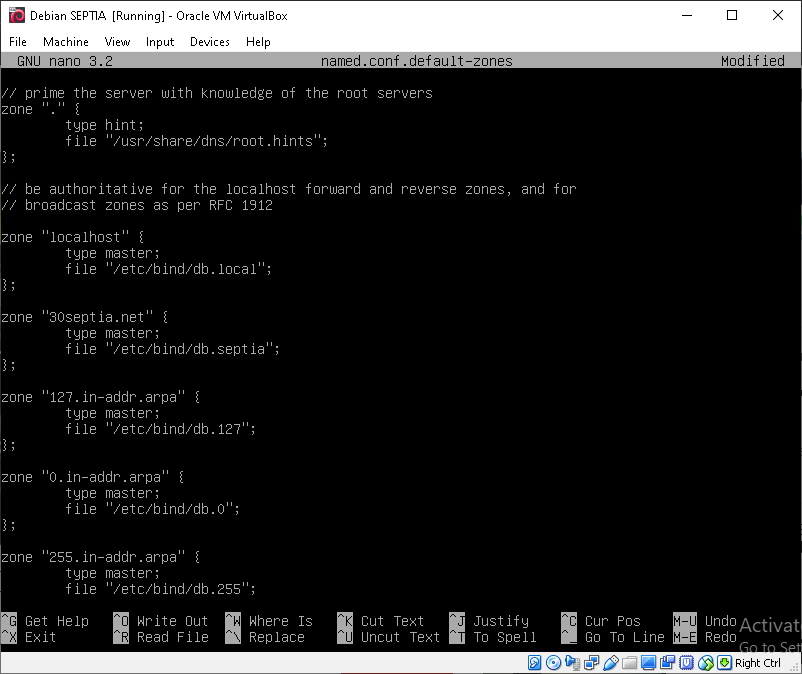802x674 pixels.
Task: Click the keyboard capture green arrow icon
Action: 724,663
